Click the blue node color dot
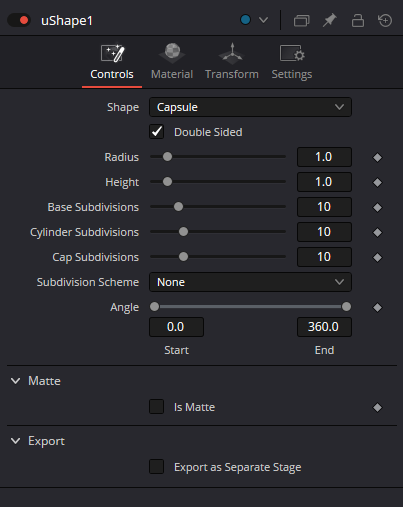Image resolution: width=403 pixels, height=507 pixels. coord(245,20)
